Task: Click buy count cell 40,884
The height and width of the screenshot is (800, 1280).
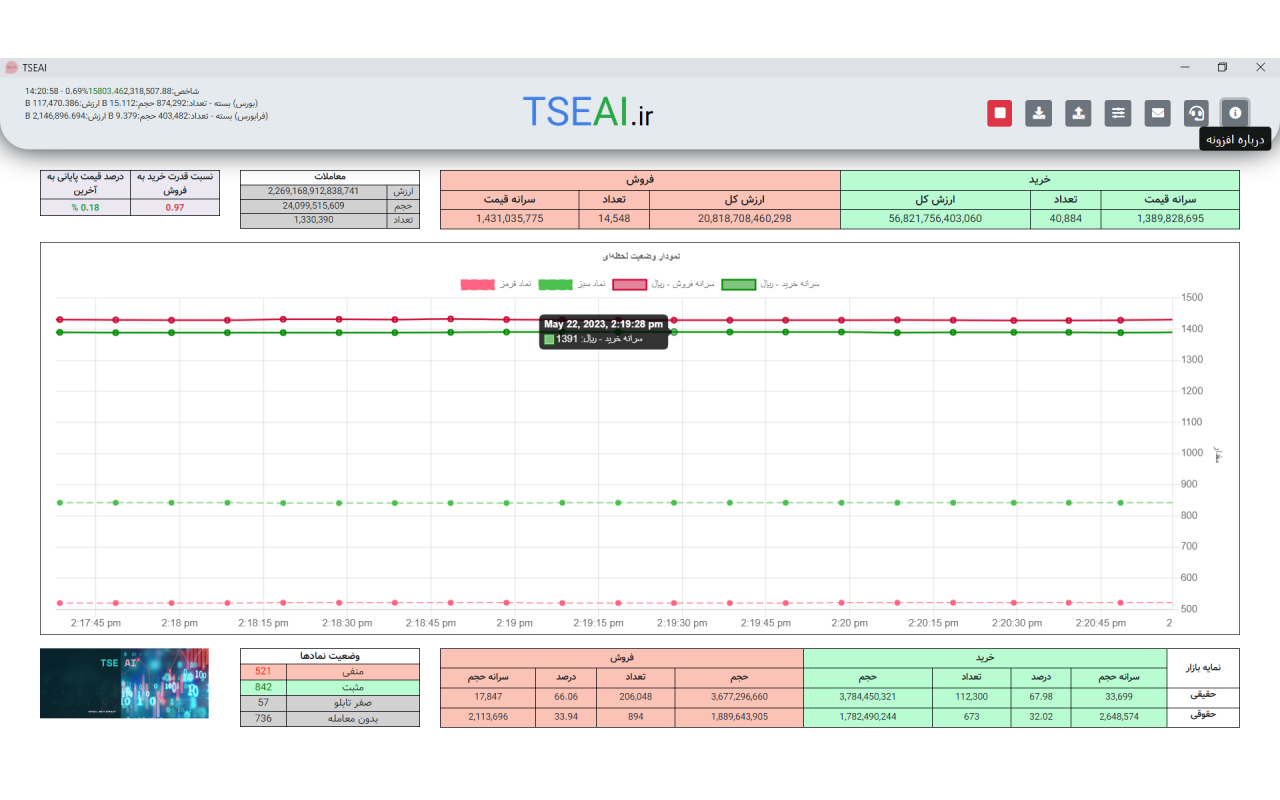Action: click(1066, 219)
